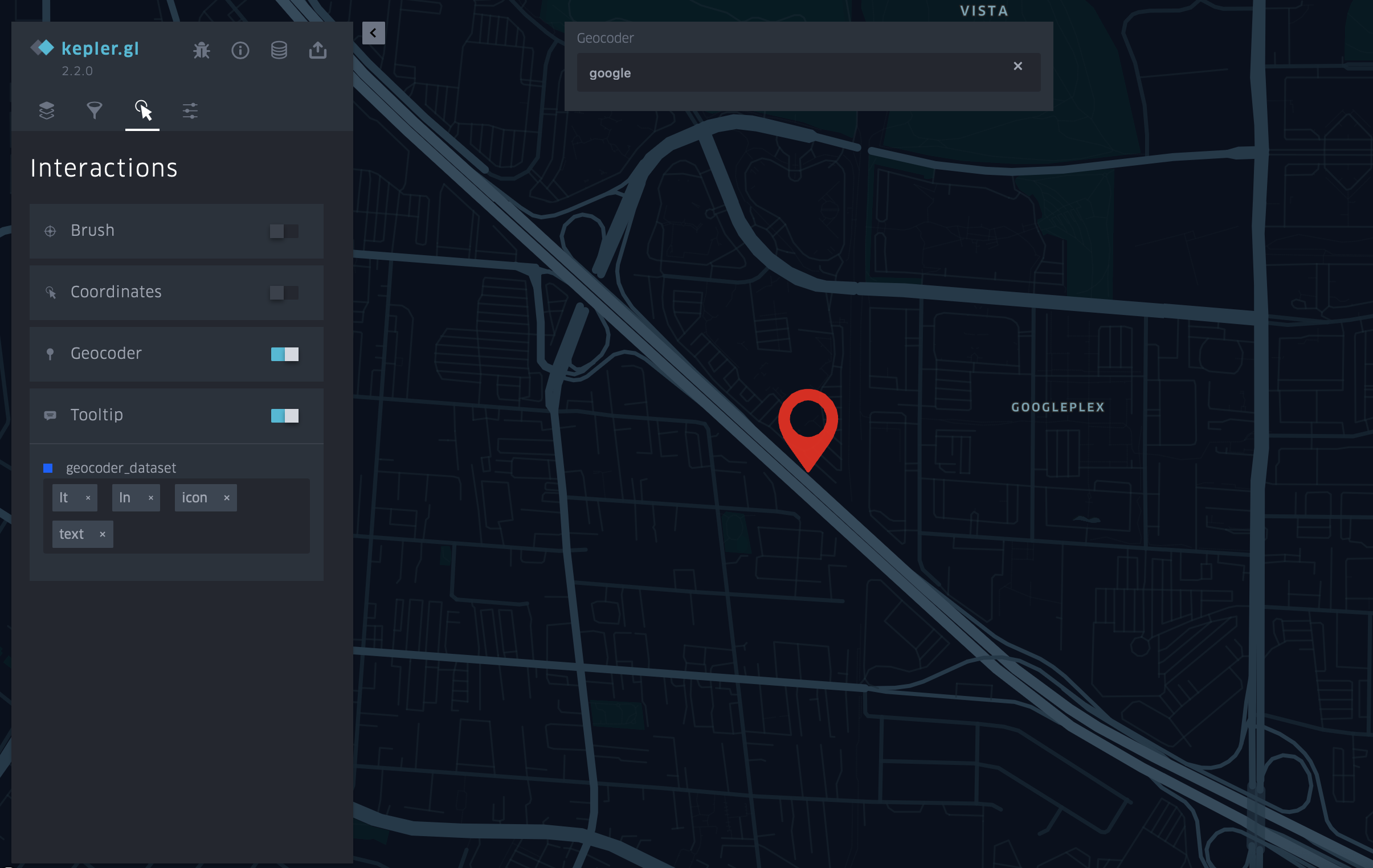
Task: Collapse the side panel with arrow button
Action: pyautogui.click(x=374, y=33)
